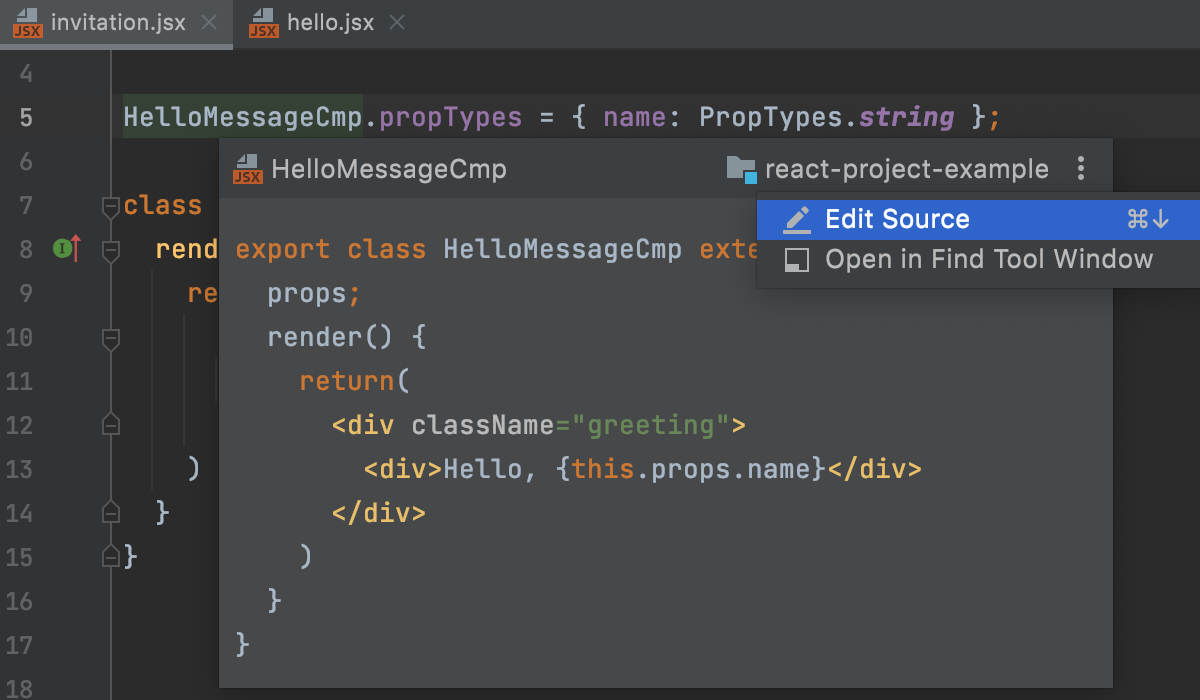Toggle the fold marker at line 12
The height and width of the screenshot is (700, 1200).
click(110, 424)
